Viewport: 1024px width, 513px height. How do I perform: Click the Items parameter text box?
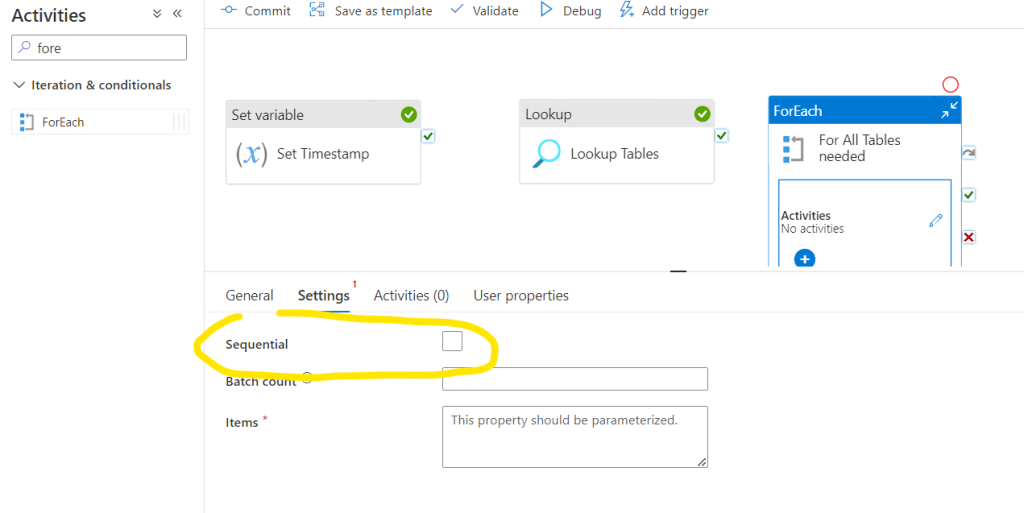click(x=574, y=436)
